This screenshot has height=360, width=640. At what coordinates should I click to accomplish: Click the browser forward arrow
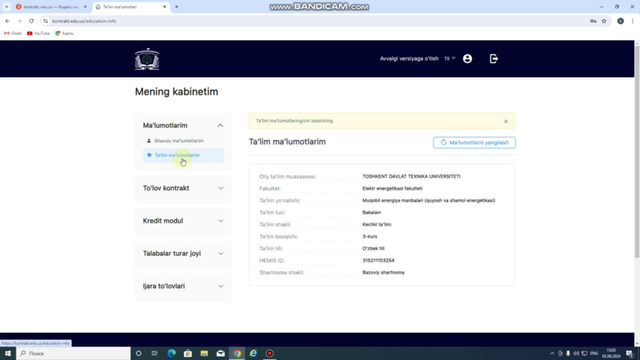pos(19,21)
